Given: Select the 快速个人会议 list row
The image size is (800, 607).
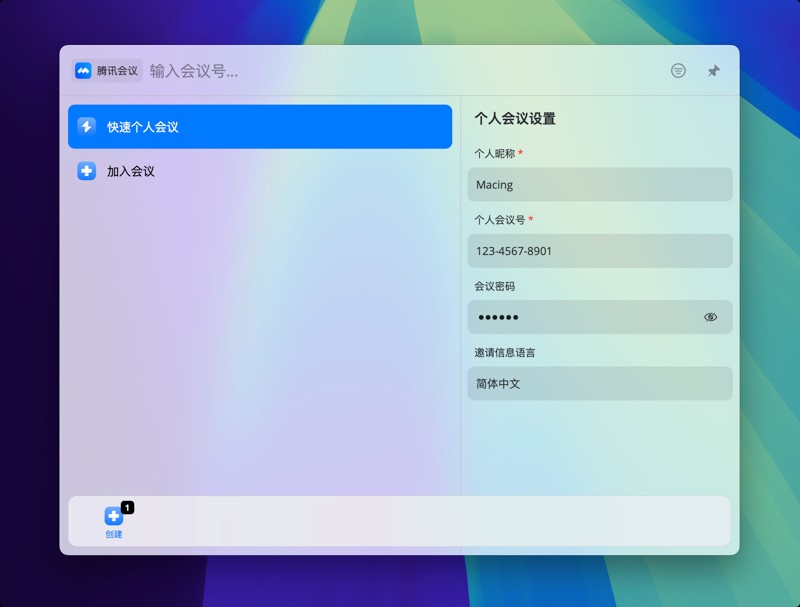Looking at the screenshot, I should [260, 127].
